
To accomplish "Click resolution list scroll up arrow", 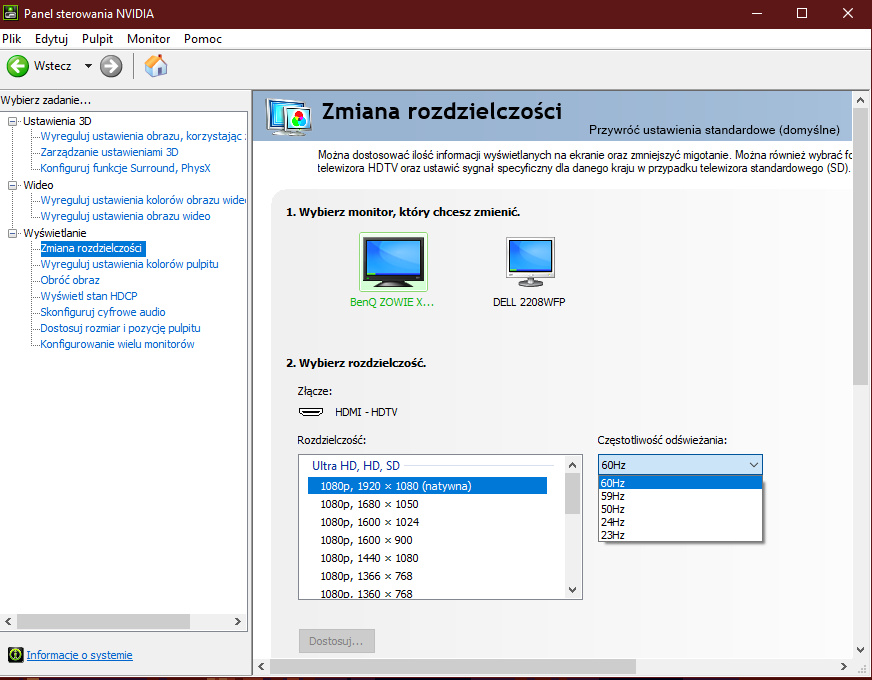I will click(573, 465).
